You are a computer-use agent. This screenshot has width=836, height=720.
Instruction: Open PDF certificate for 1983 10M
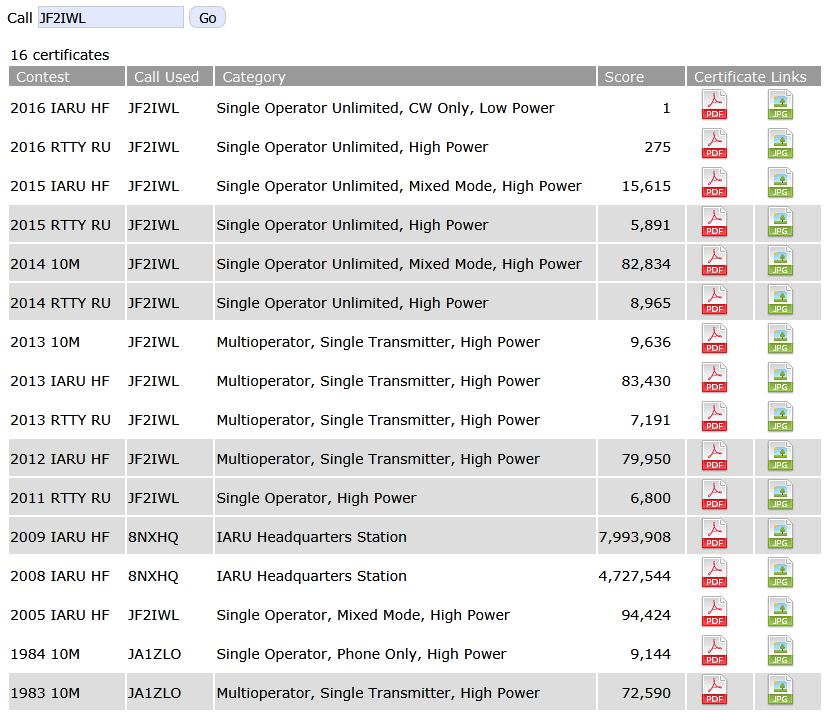point(714,690)
